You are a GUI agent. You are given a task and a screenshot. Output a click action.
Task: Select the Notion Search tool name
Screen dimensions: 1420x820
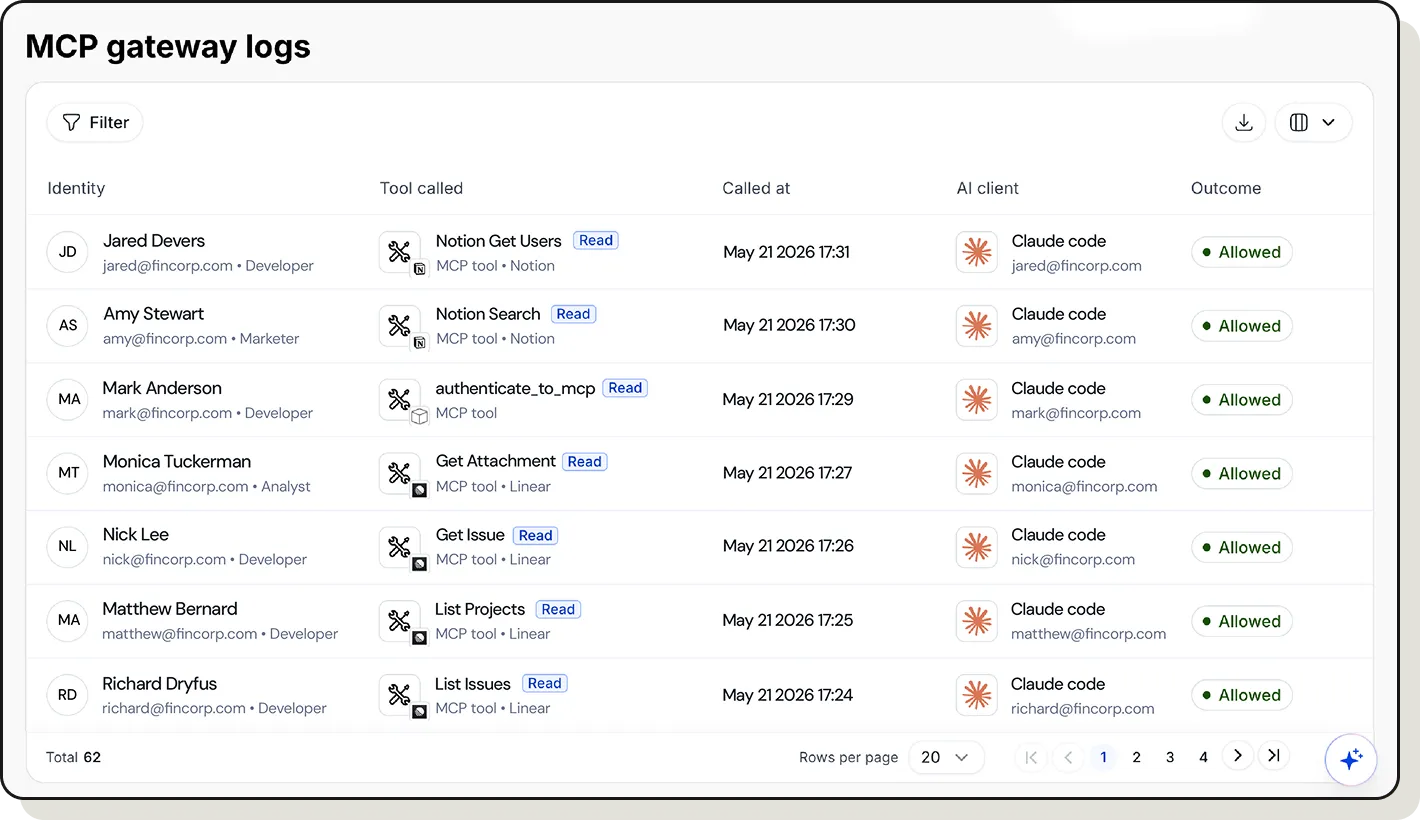pyautogui.click(x=488, y=314)
